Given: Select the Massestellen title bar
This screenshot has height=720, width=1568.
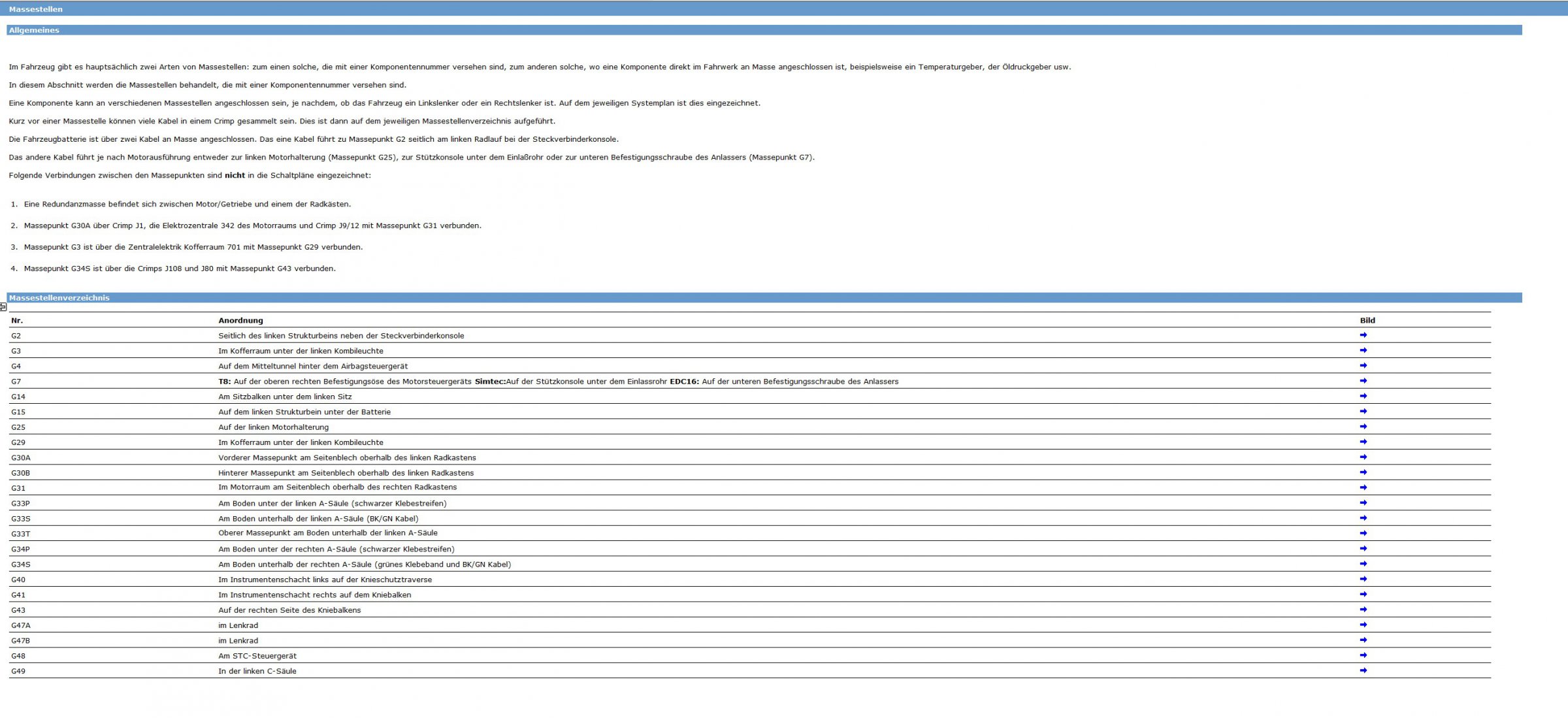Looking at the screenshot, I should click(x=784, y=9).
